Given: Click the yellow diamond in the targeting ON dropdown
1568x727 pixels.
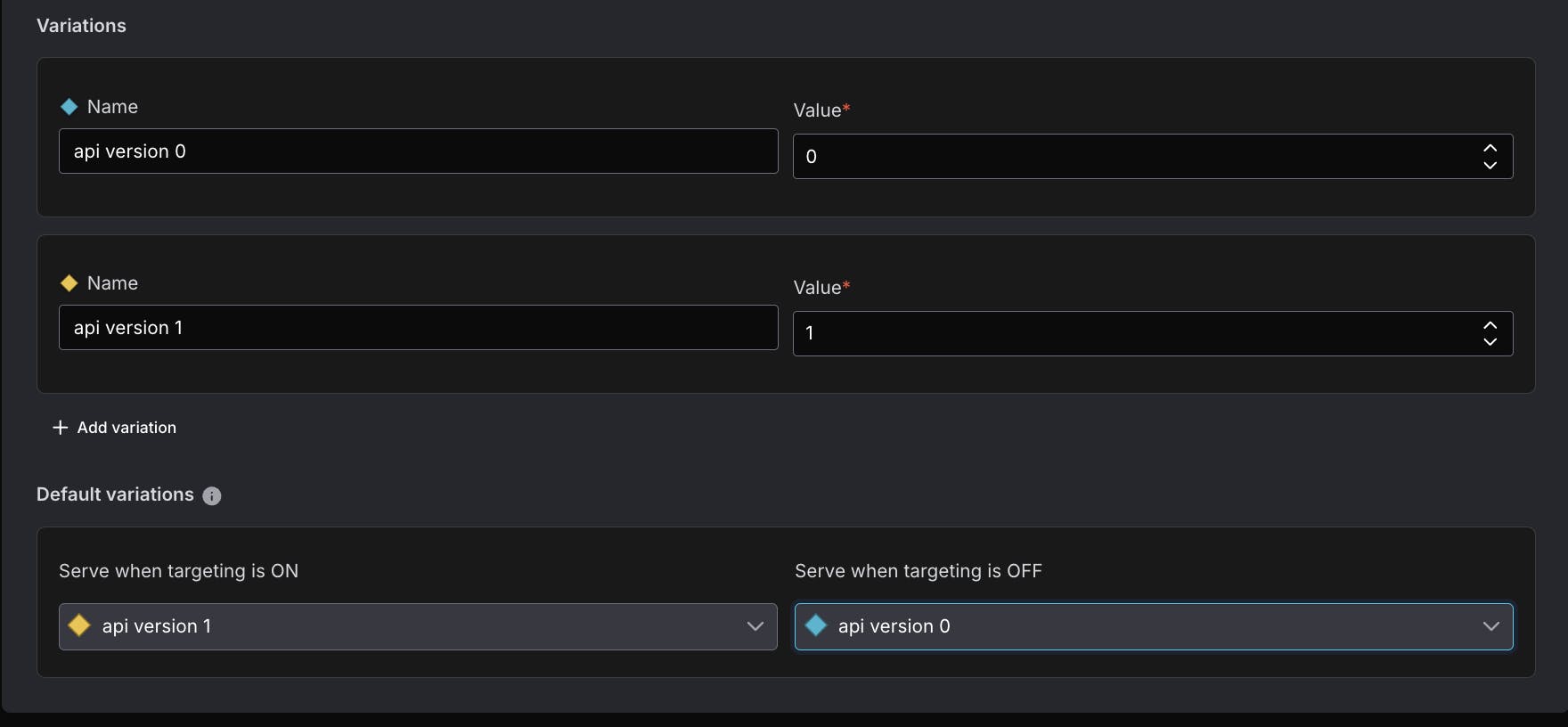Looking at the screenshot, I should (x=79, y=625).
